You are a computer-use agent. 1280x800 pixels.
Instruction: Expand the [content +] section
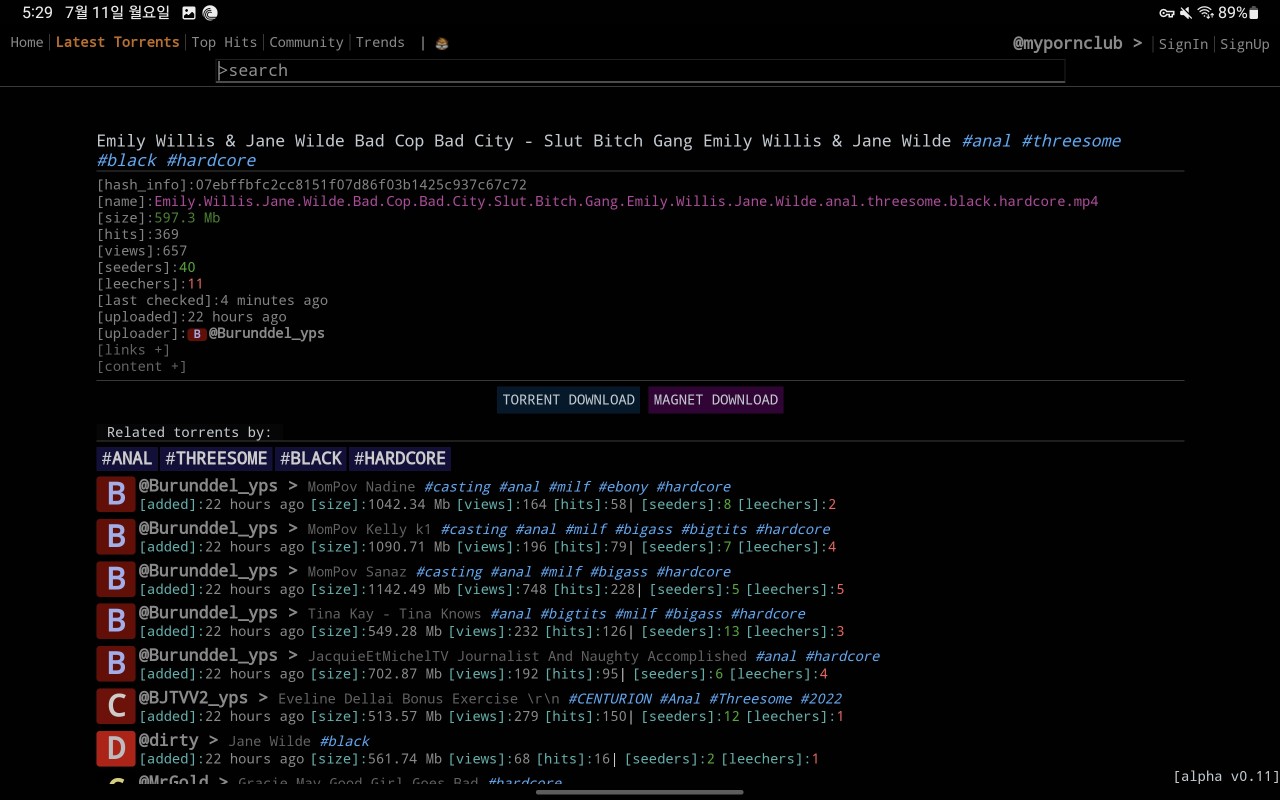(x=142, y=367)
